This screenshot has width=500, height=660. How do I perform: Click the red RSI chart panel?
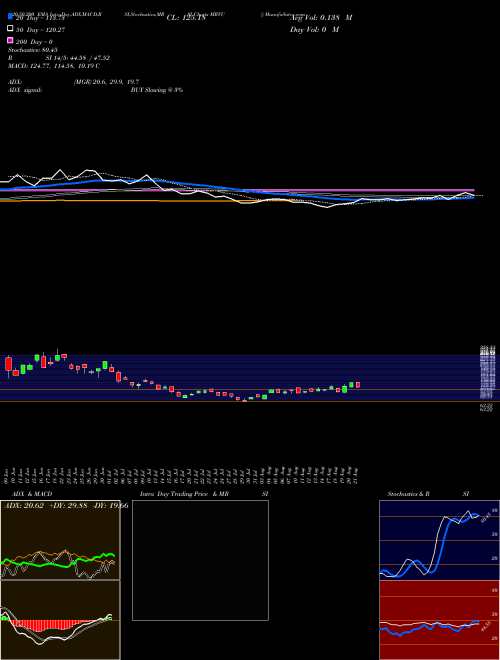(439, 620)
